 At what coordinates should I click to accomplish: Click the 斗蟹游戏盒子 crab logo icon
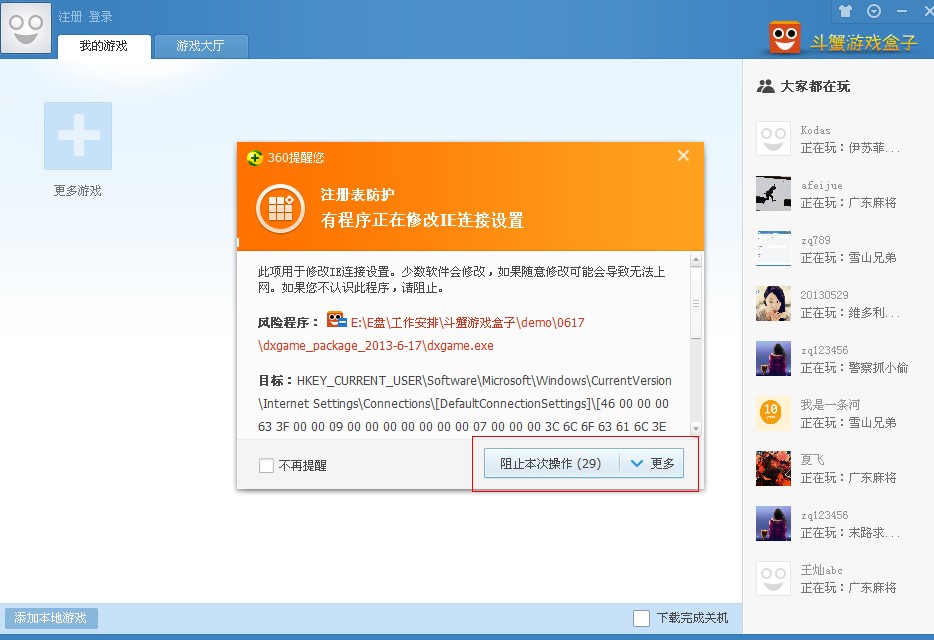pos(784,38)
